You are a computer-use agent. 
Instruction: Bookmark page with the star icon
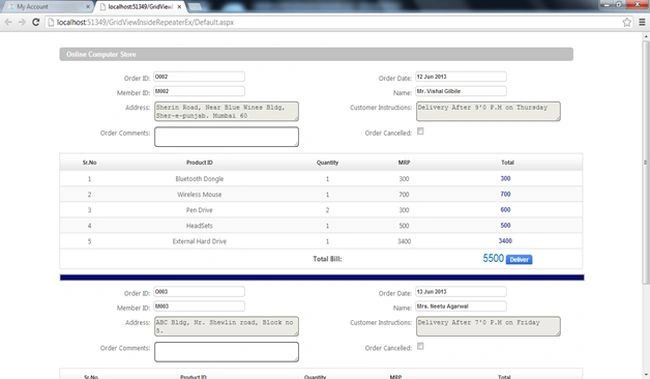[627, 22]
